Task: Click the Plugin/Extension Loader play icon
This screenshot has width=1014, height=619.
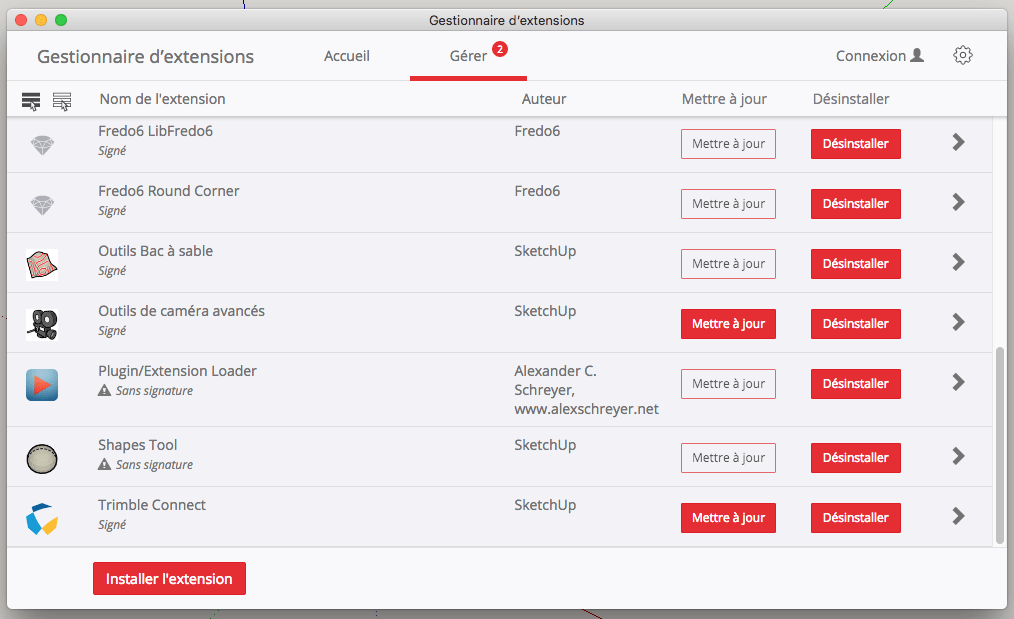Action: [42, 385]
